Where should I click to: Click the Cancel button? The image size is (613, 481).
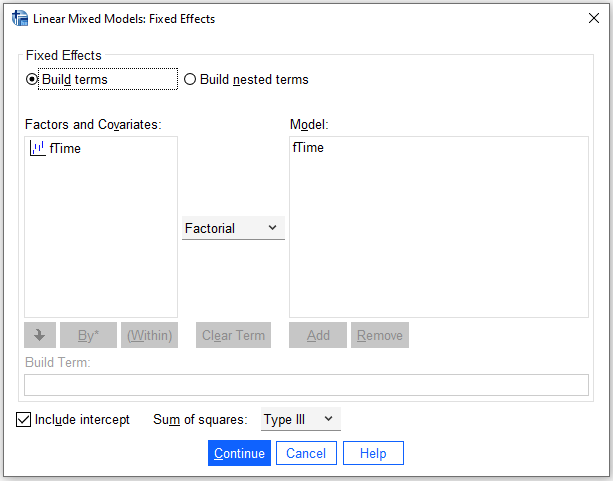(306, 453)
